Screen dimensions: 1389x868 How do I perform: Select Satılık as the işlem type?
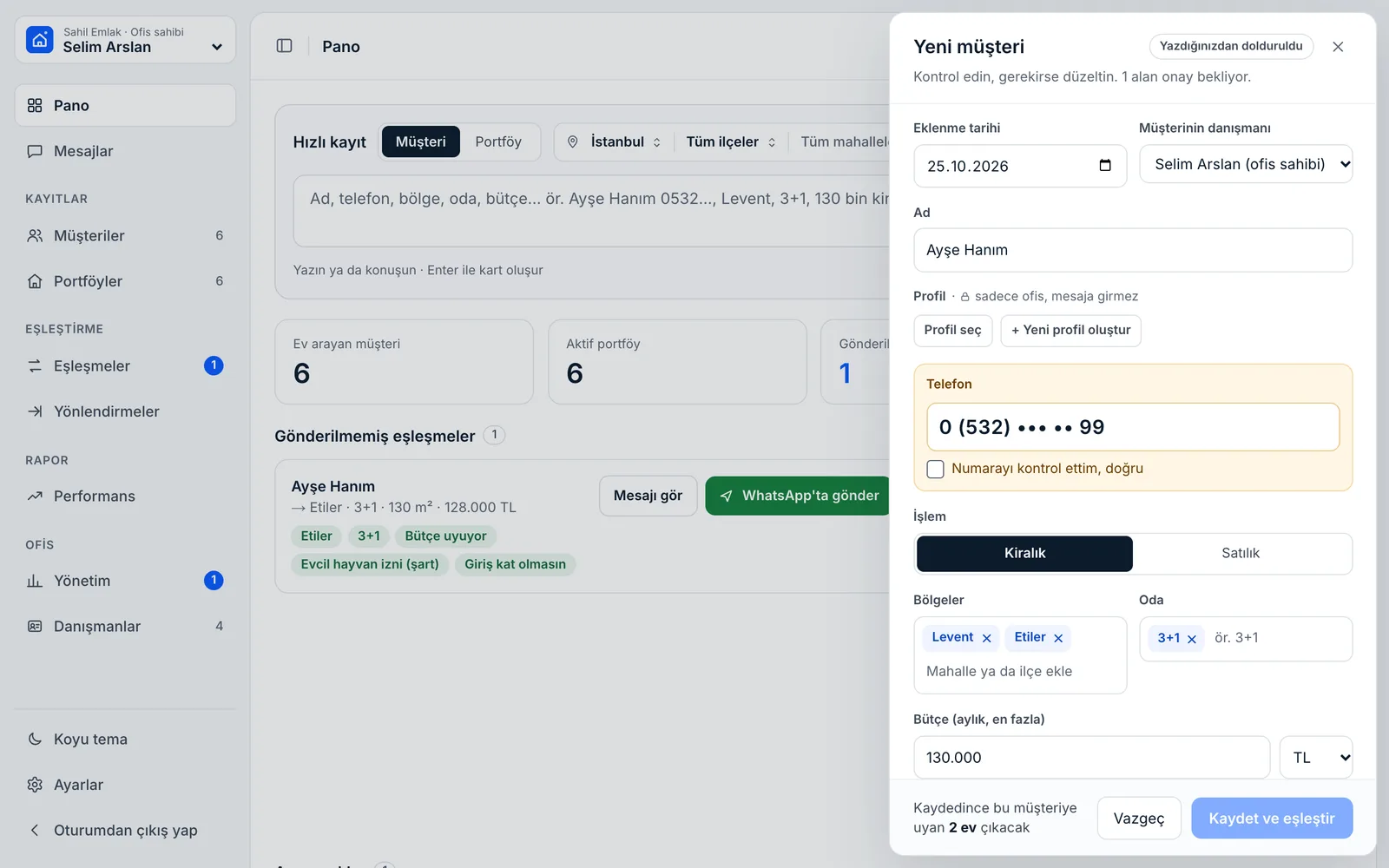click(1241, 554)
